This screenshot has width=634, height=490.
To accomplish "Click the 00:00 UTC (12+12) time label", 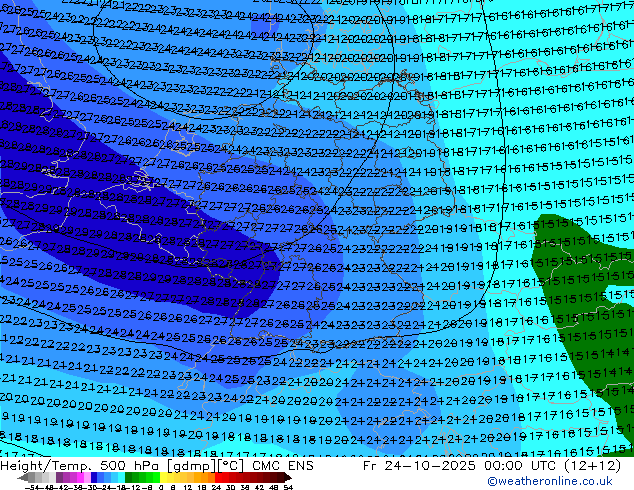I will pos(528,466).
